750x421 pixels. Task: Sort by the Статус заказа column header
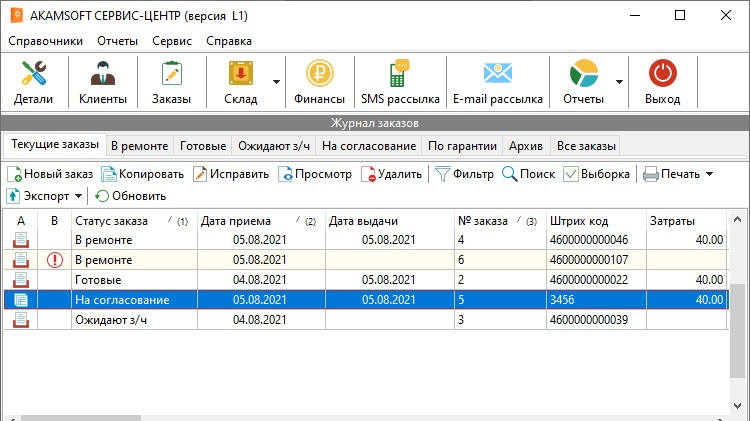pos(134,221)
